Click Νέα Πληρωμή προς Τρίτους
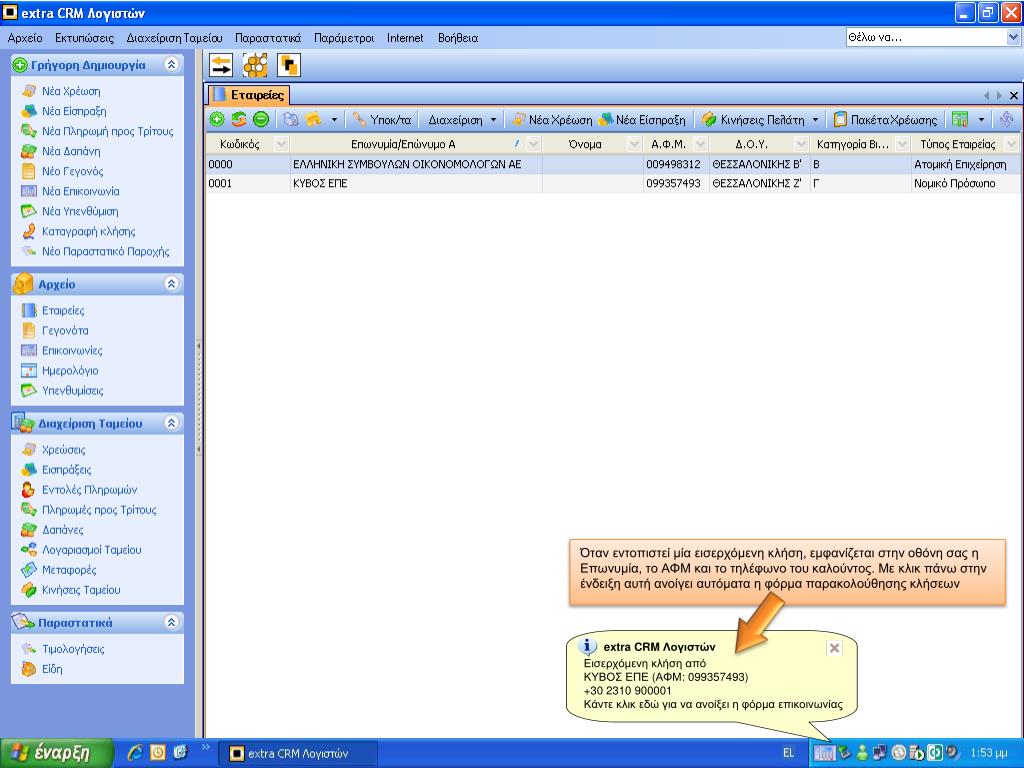Screen dimensions: 1024x768 107,131
